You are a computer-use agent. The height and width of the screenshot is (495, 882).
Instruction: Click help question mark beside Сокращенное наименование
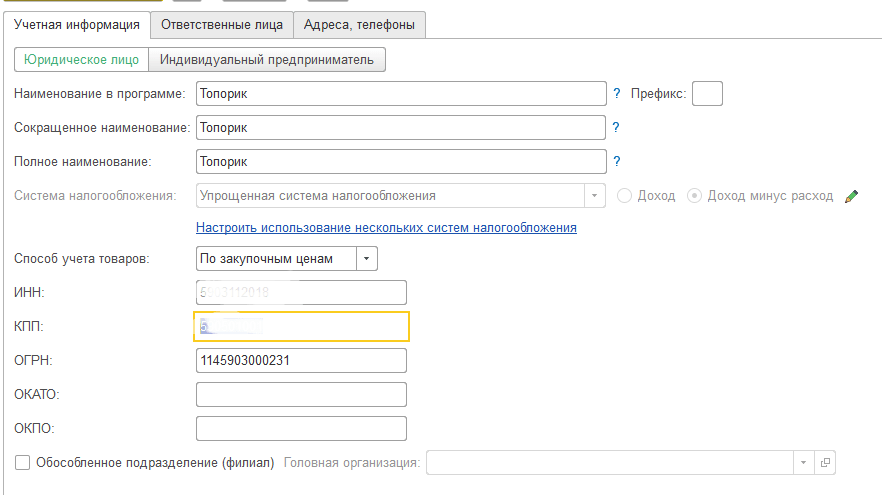[x=617, y=128]
